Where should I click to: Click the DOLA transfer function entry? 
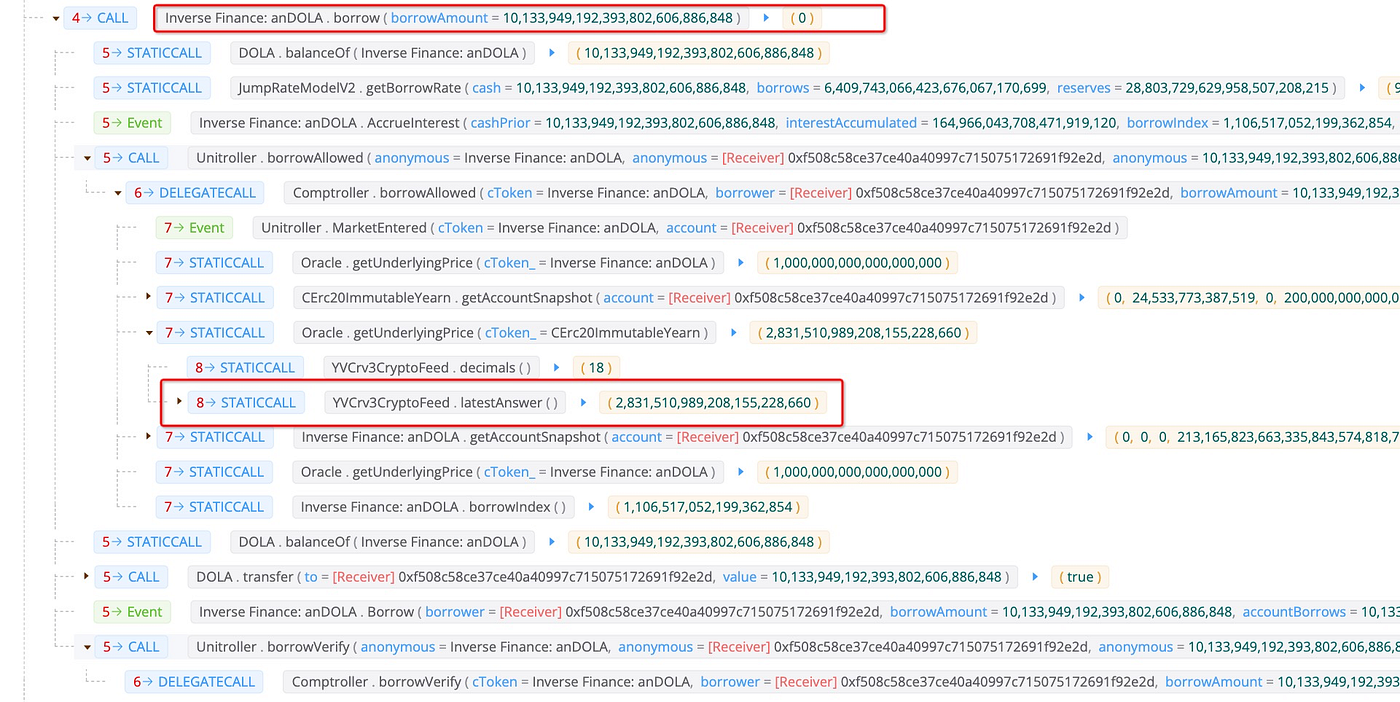pos(604,577)
